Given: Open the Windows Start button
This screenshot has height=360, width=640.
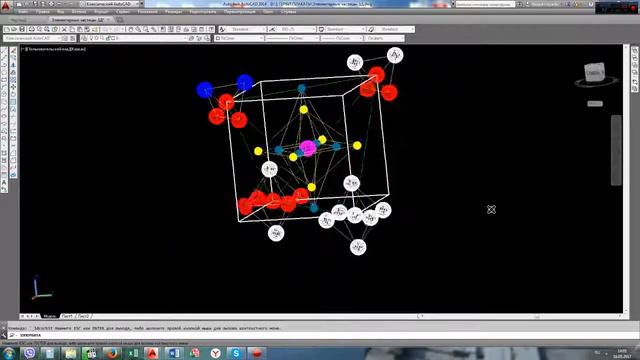Looking at the screenshot, I should (8, 353).
